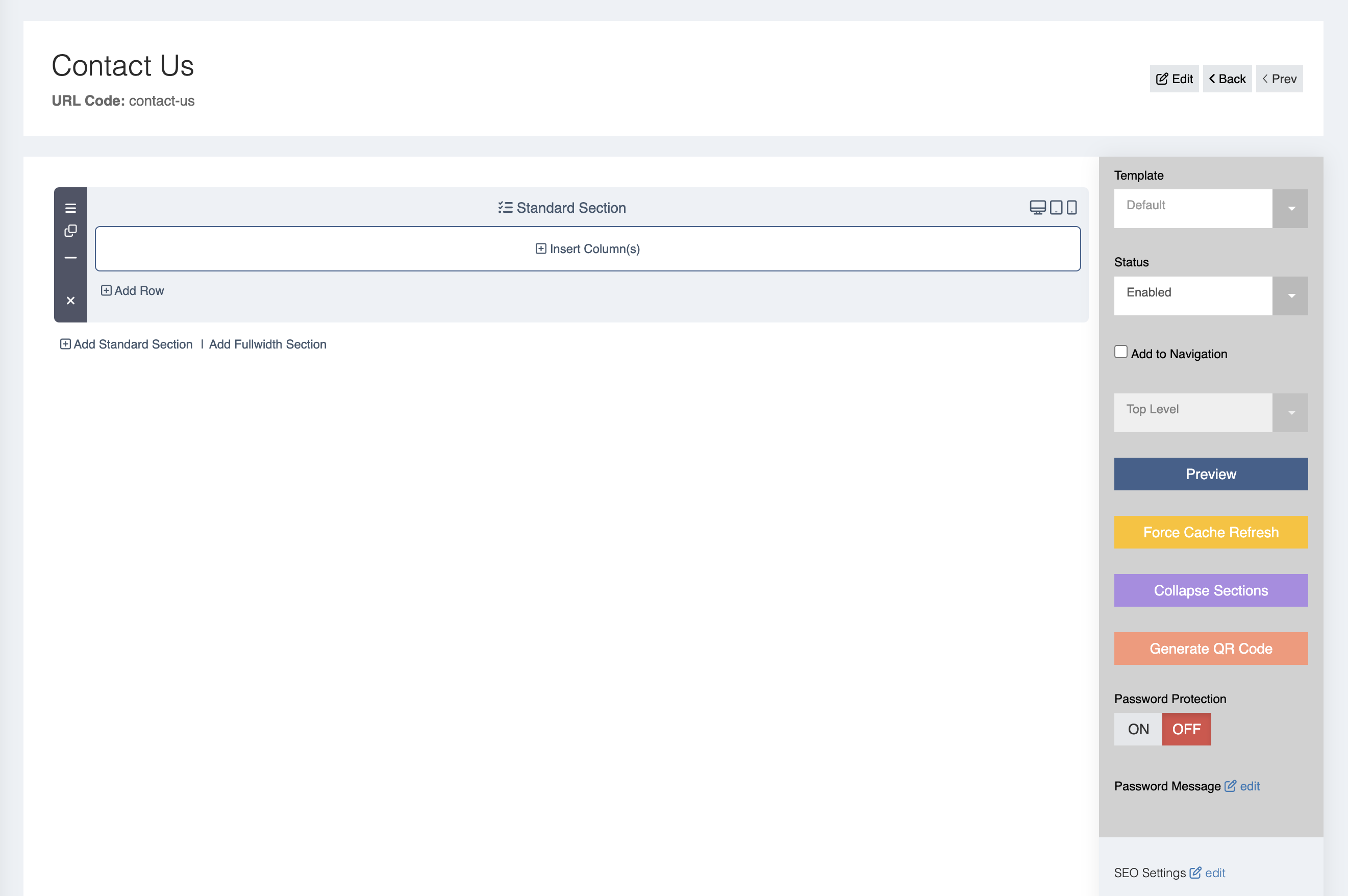Add a Standard Section below
The height and width of the screenshot is (896, 1348).
pos(127,344)
